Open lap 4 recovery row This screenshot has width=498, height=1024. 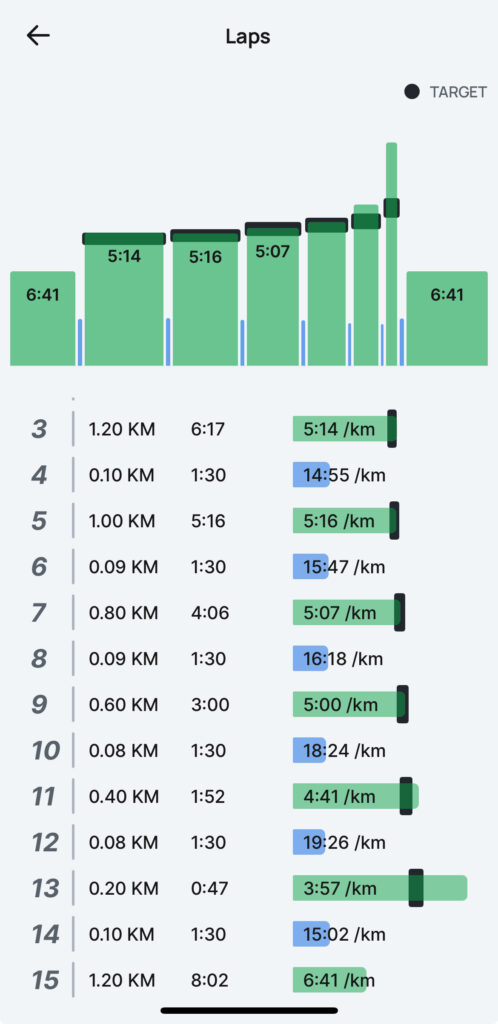249,475
